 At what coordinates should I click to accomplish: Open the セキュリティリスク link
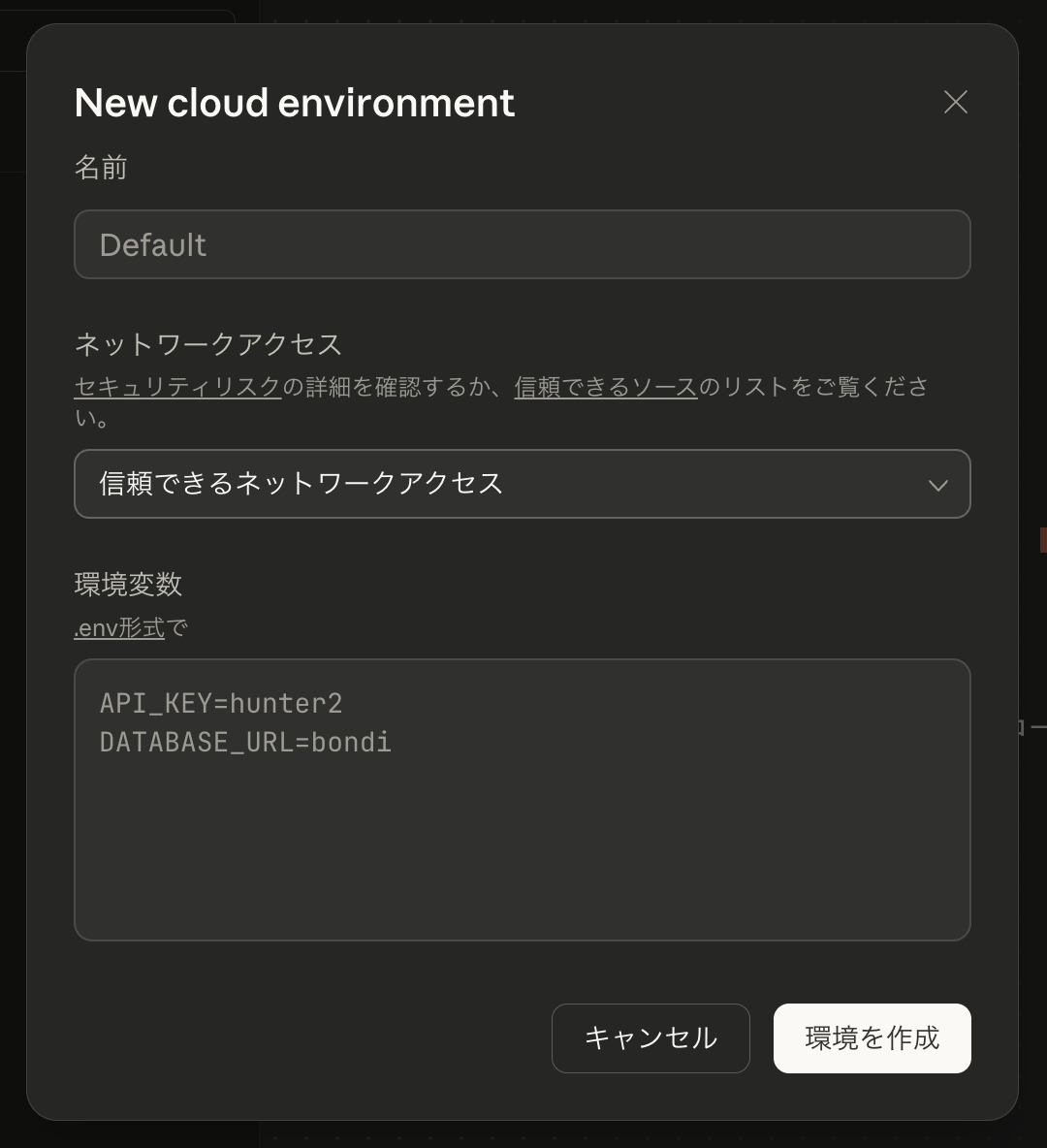click(177, 387)
